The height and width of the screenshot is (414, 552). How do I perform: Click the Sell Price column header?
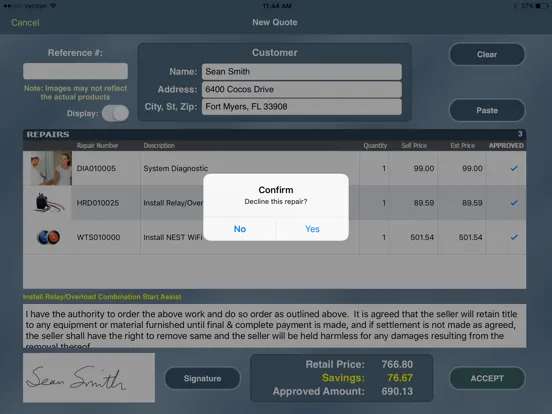point(414,145)
